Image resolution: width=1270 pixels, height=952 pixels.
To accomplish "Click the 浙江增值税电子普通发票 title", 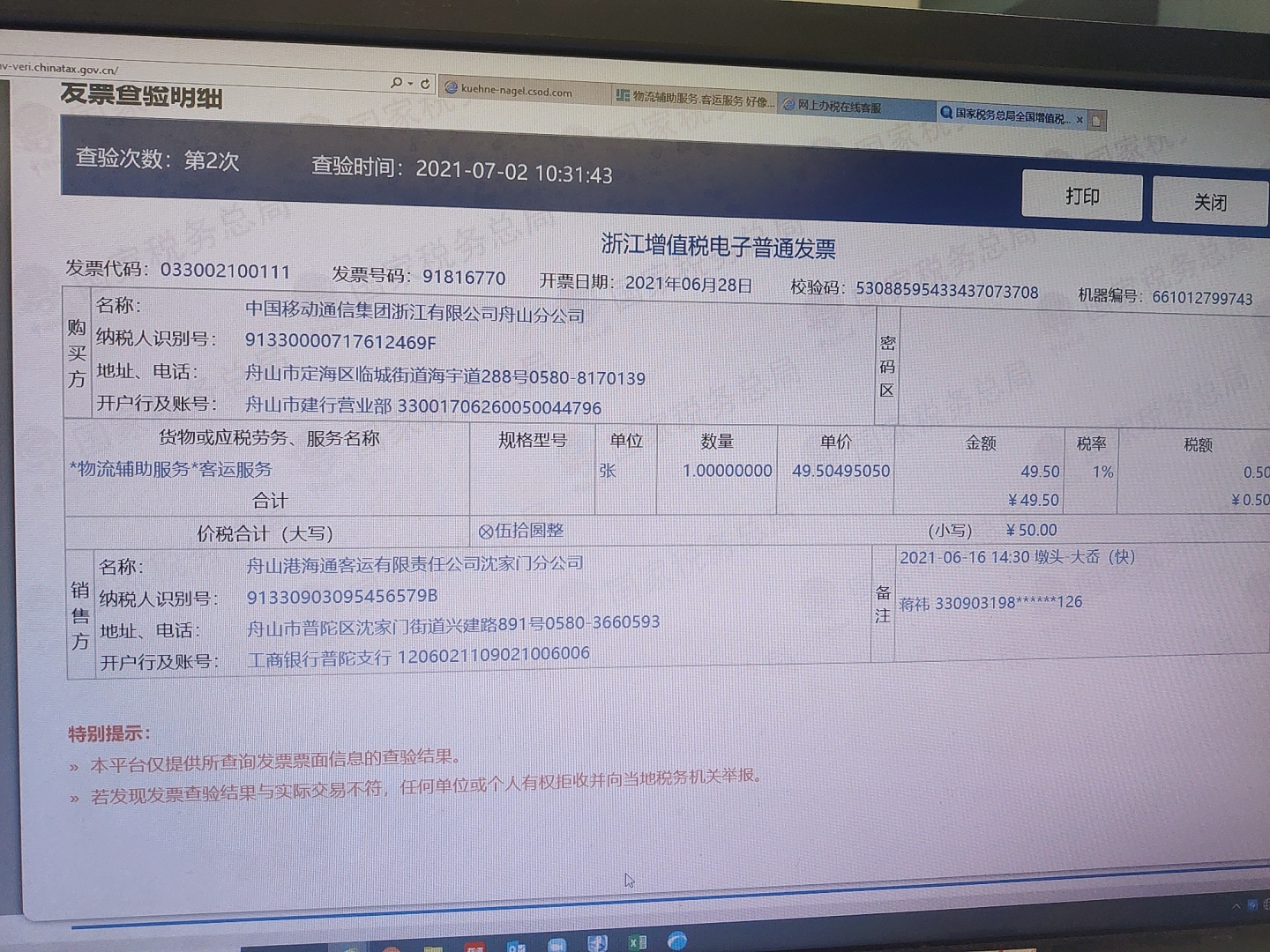I will click(x=718, y=246).
